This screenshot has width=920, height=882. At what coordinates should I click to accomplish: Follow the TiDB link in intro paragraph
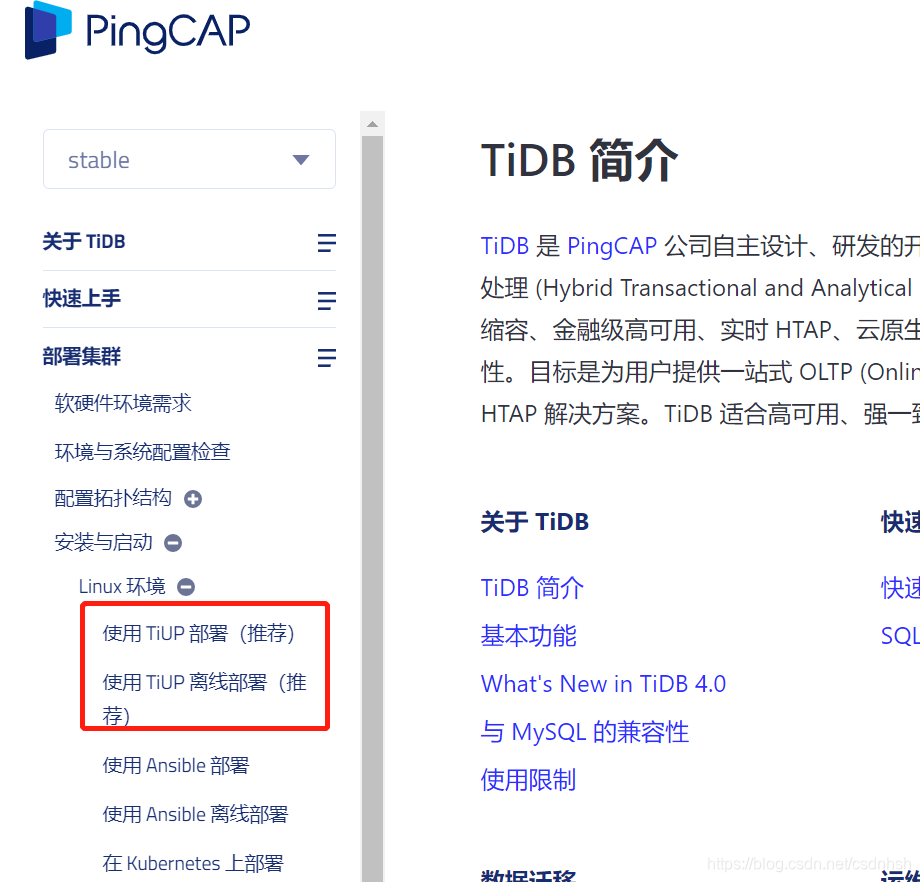tap(505, 245)
